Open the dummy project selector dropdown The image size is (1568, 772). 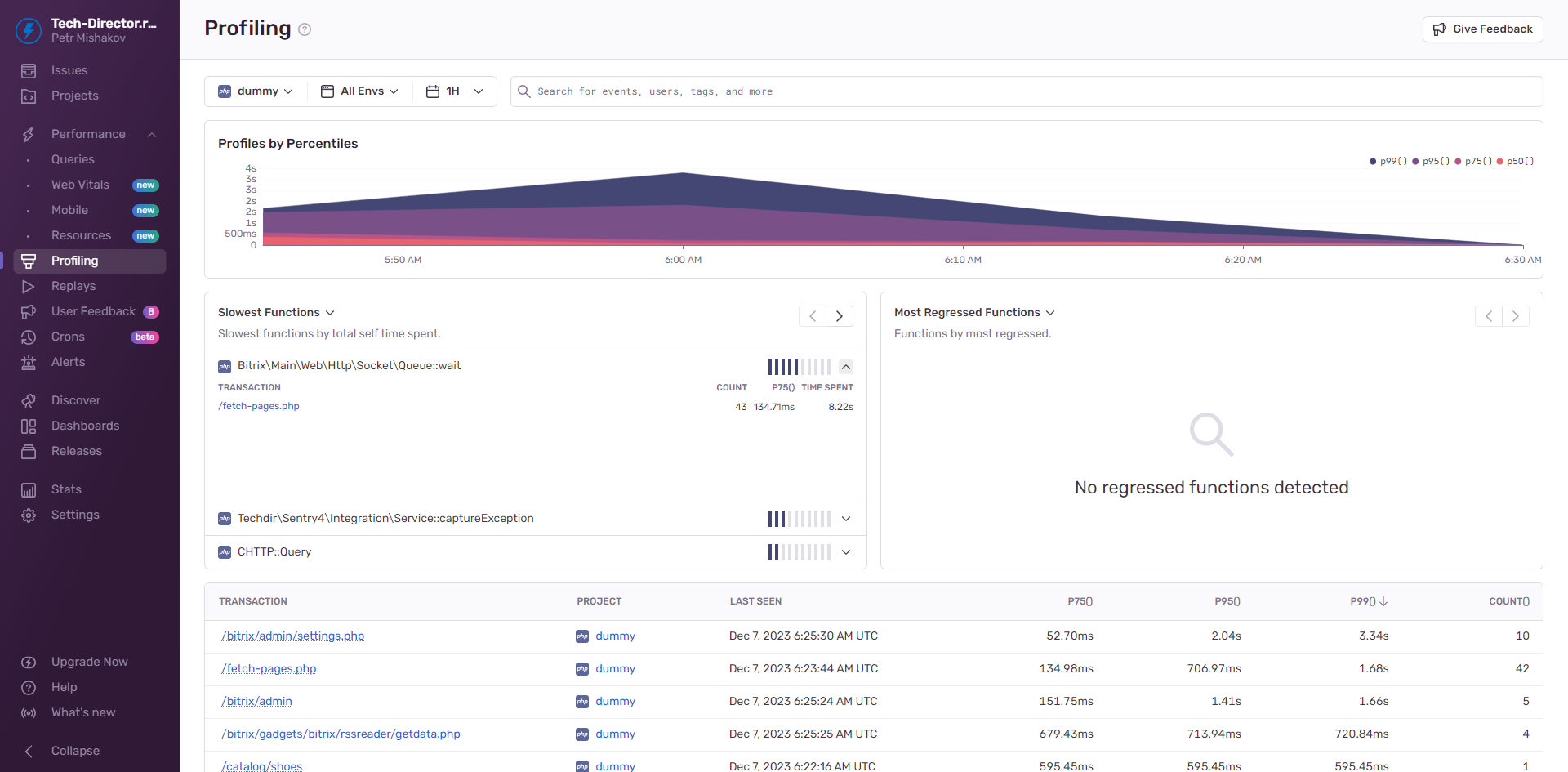click(x=256, y=91)
